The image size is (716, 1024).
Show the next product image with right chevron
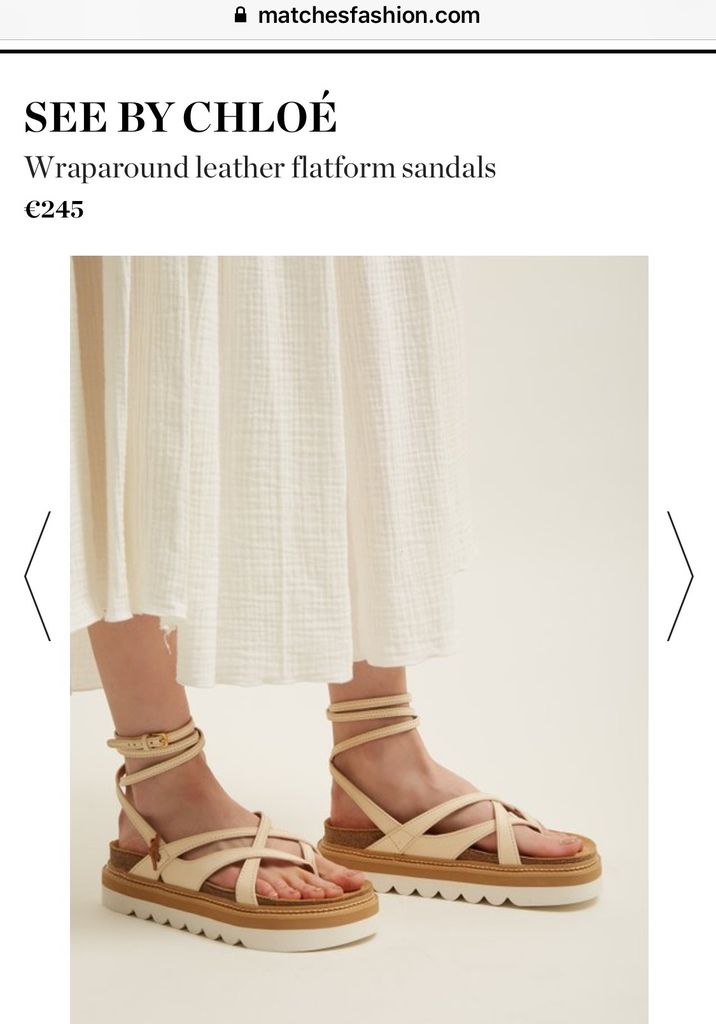pos(680,575)
